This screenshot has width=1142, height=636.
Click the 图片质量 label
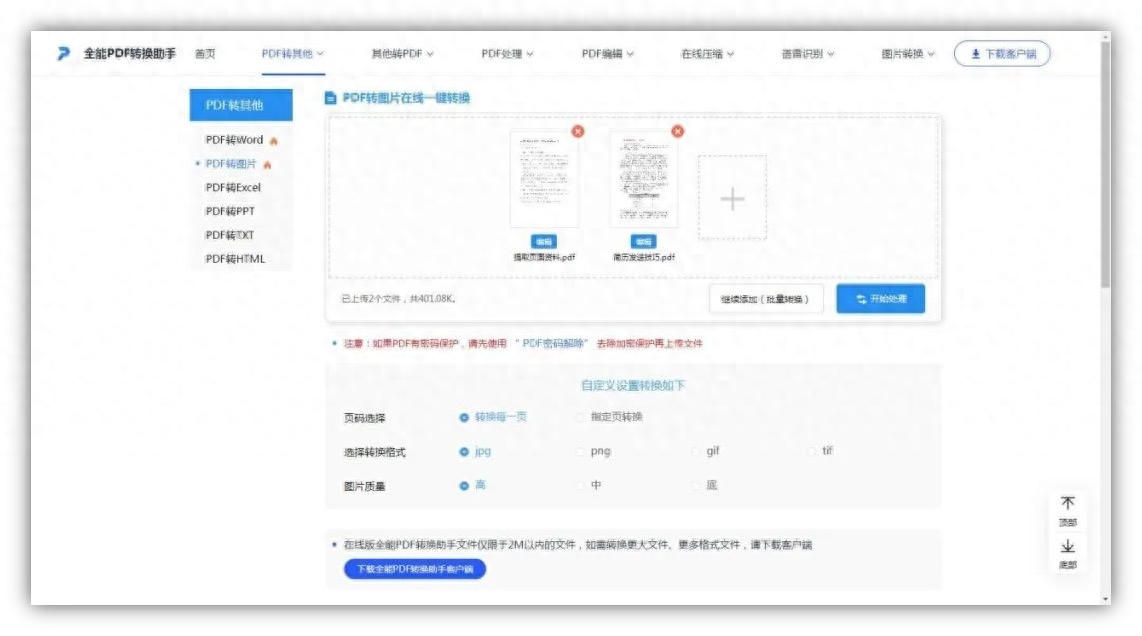tap(364, 487)
